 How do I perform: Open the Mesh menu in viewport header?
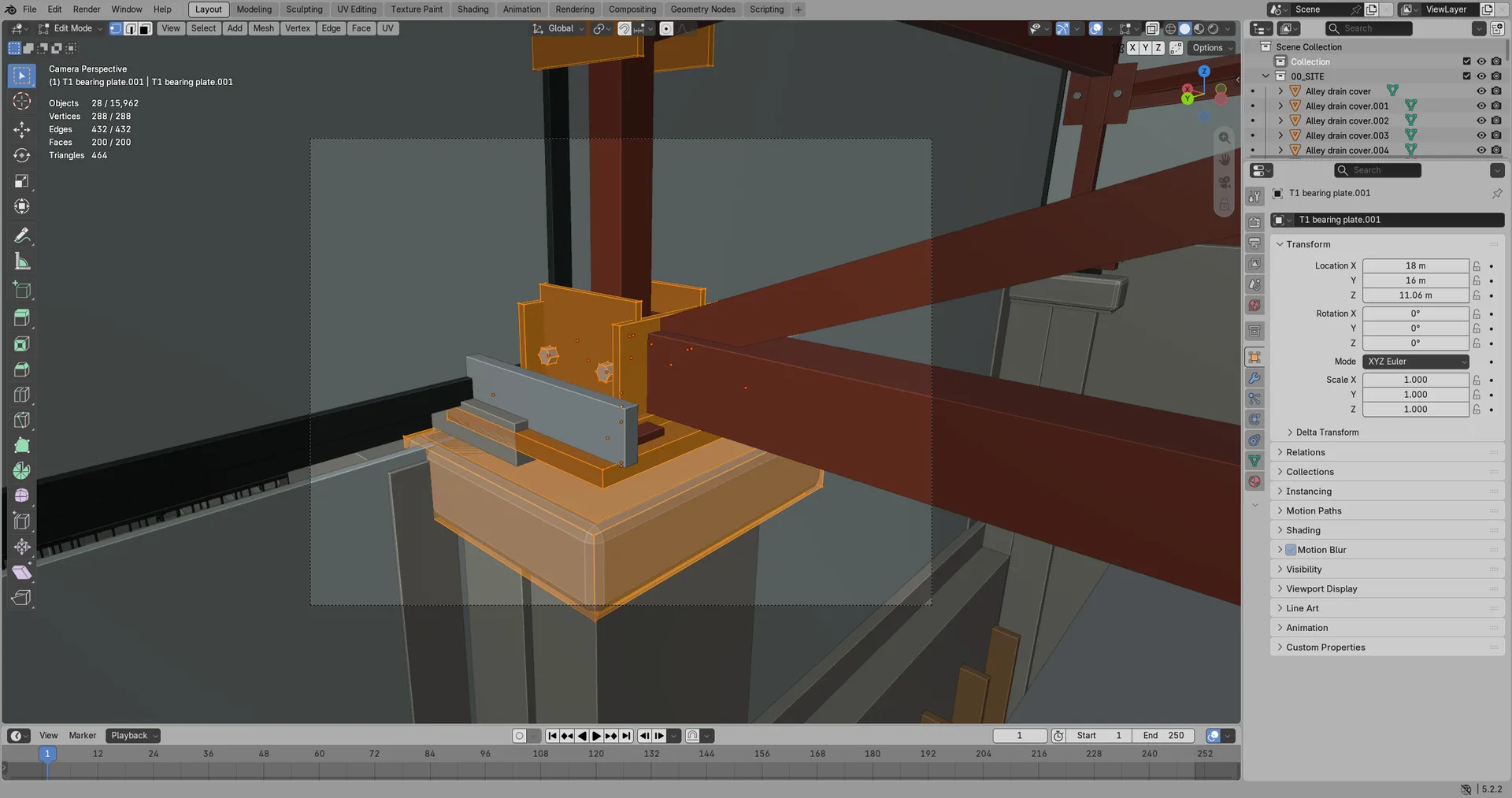click(x=264, y=28)
